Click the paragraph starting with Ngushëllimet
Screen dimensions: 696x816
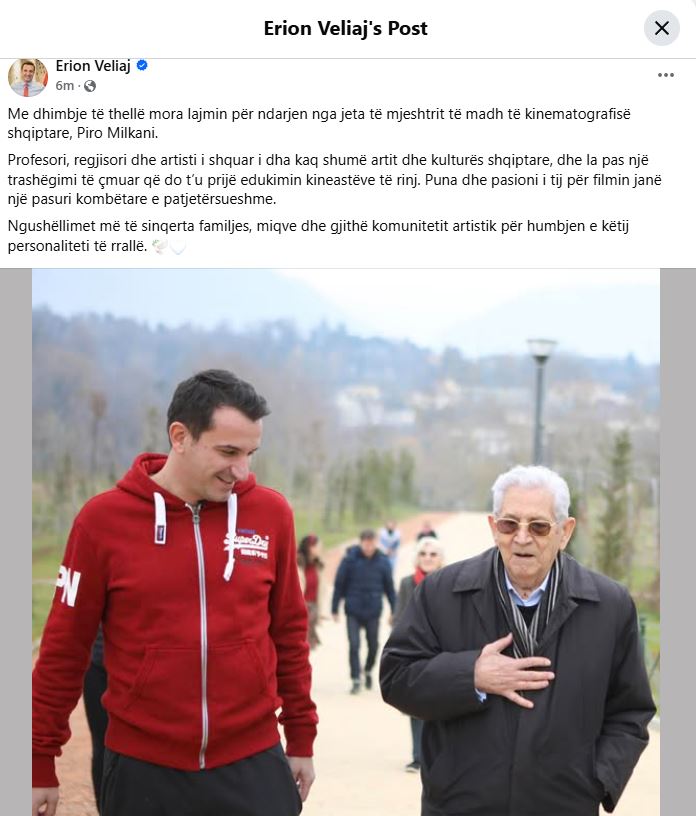[x=319, y=236]
